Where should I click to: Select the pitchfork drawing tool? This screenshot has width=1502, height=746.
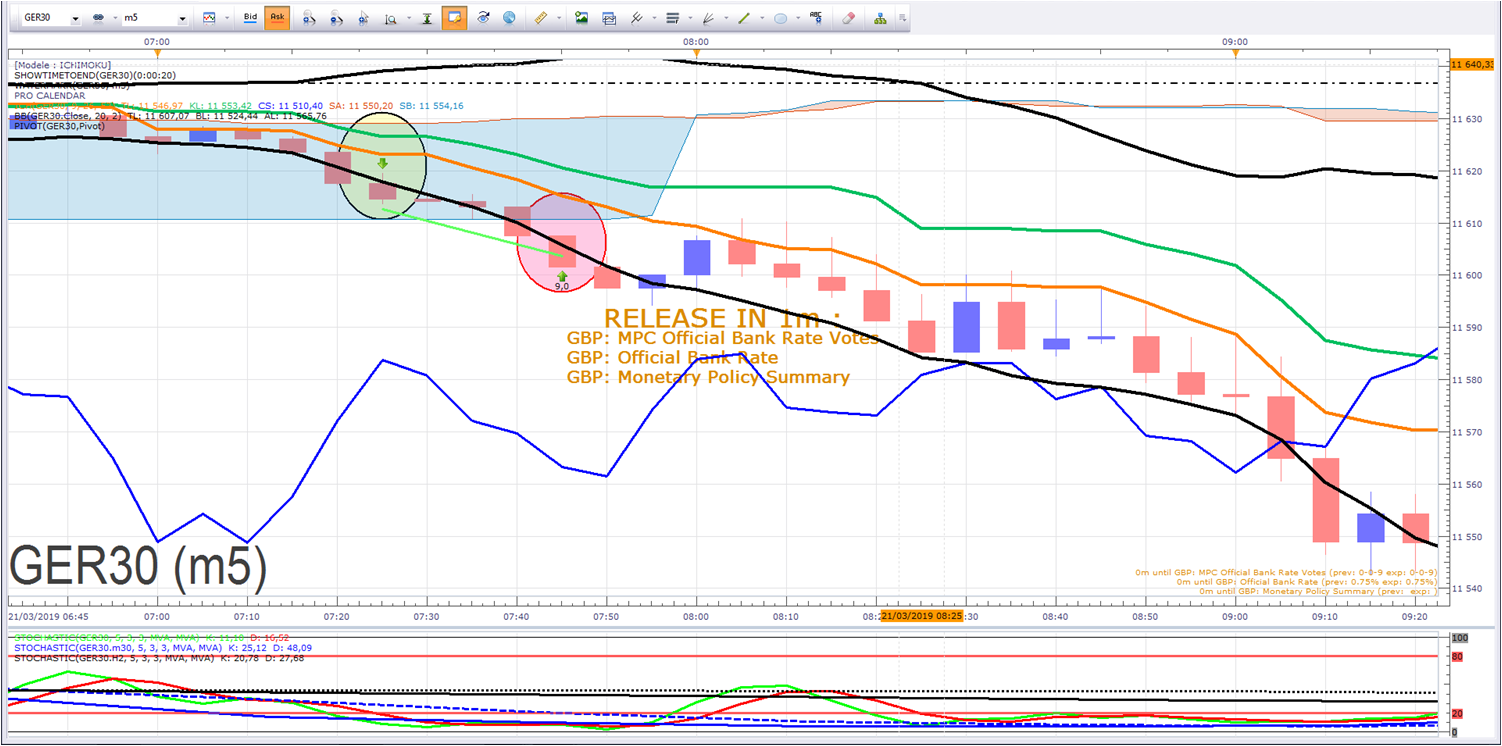(x=635, y=18)
